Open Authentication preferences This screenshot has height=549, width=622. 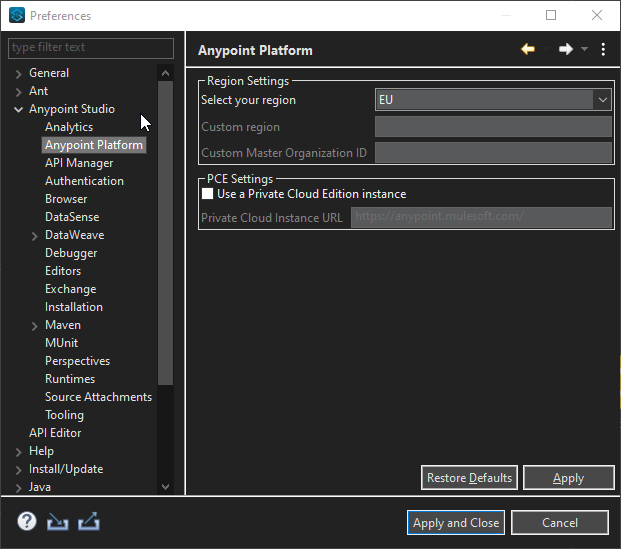pos(84,181)
